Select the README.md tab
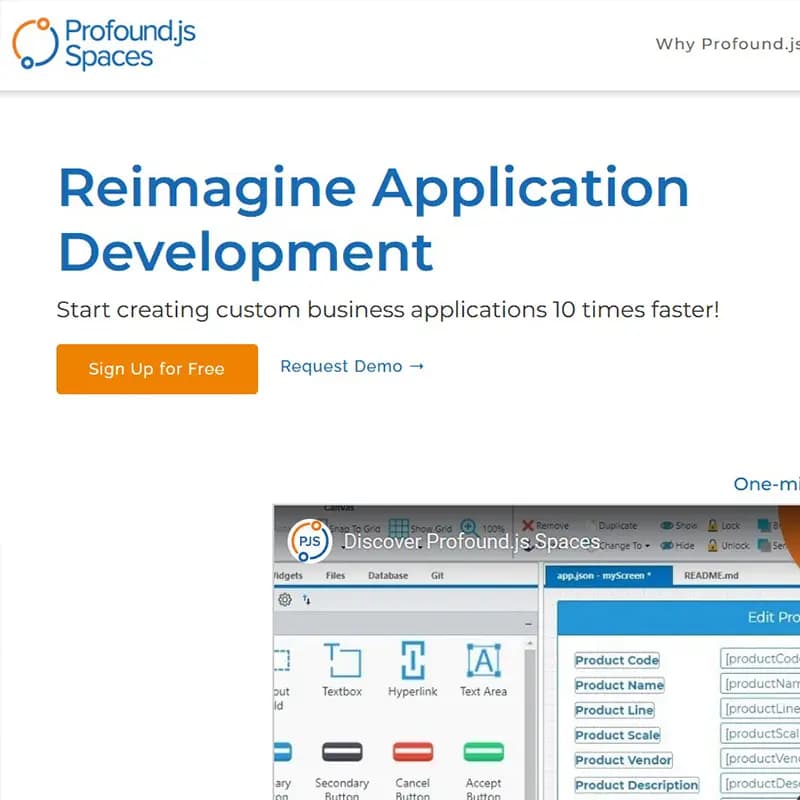The image size is (800, 800). [x=711, y=576]
